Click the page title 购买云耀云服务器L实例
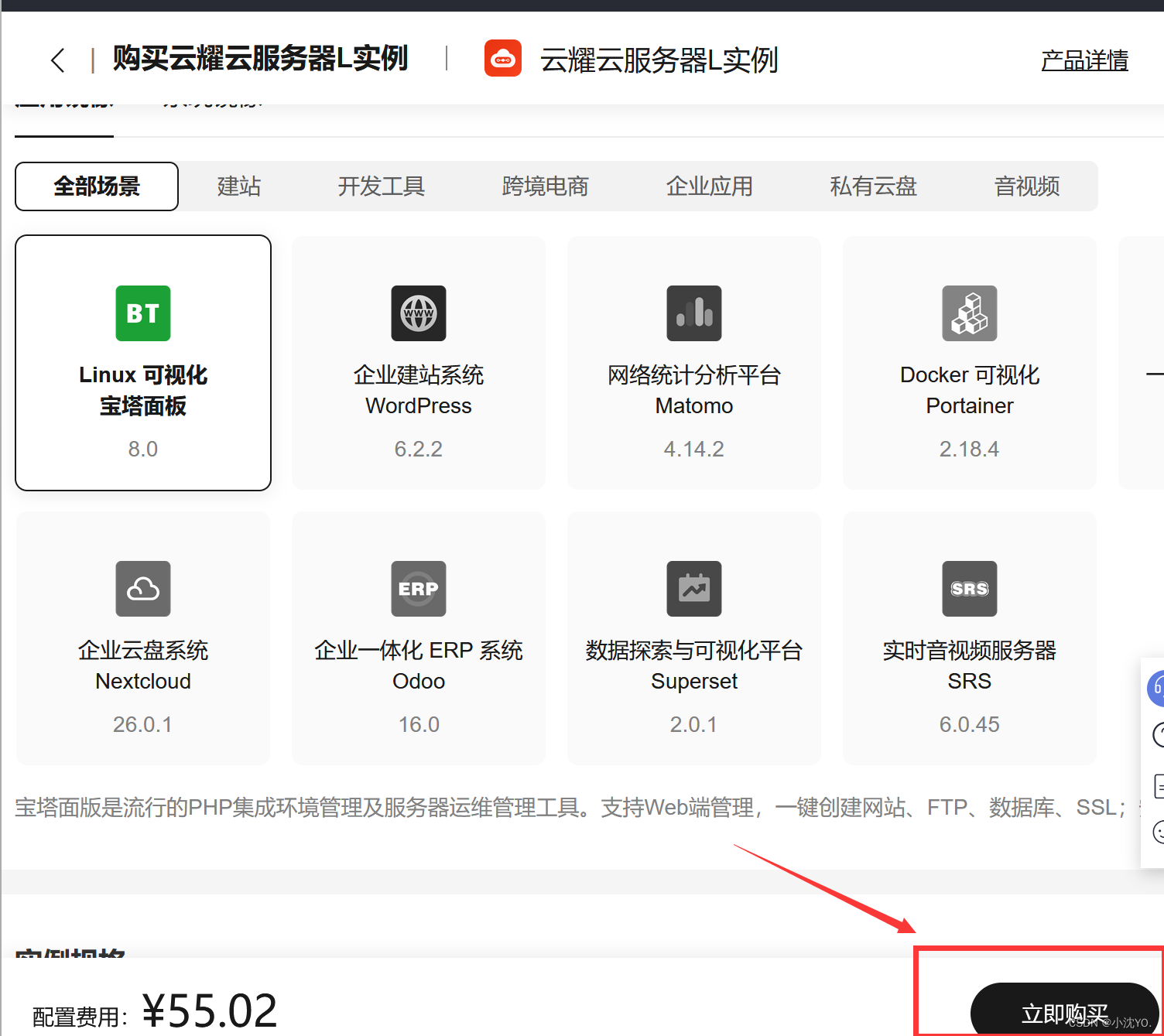Image resolution: width=1164 pixels, height=1036 pixels. tap(260, 59)
